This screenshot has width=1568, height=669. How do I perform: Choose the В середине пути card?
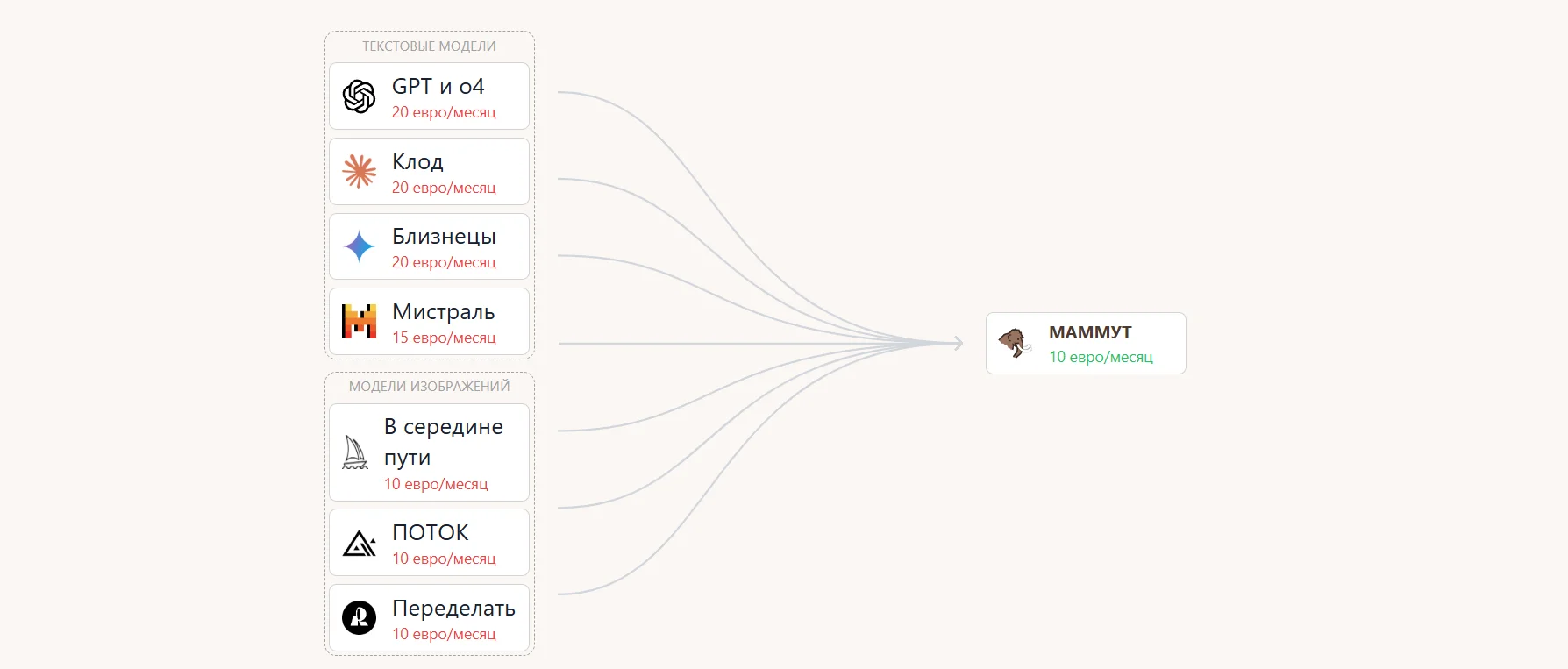429,452
